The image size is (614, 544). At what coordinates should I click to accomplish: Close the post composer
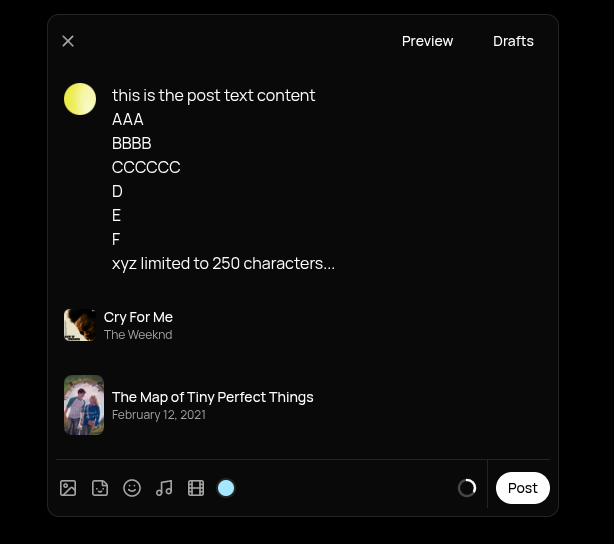[68, 41]
